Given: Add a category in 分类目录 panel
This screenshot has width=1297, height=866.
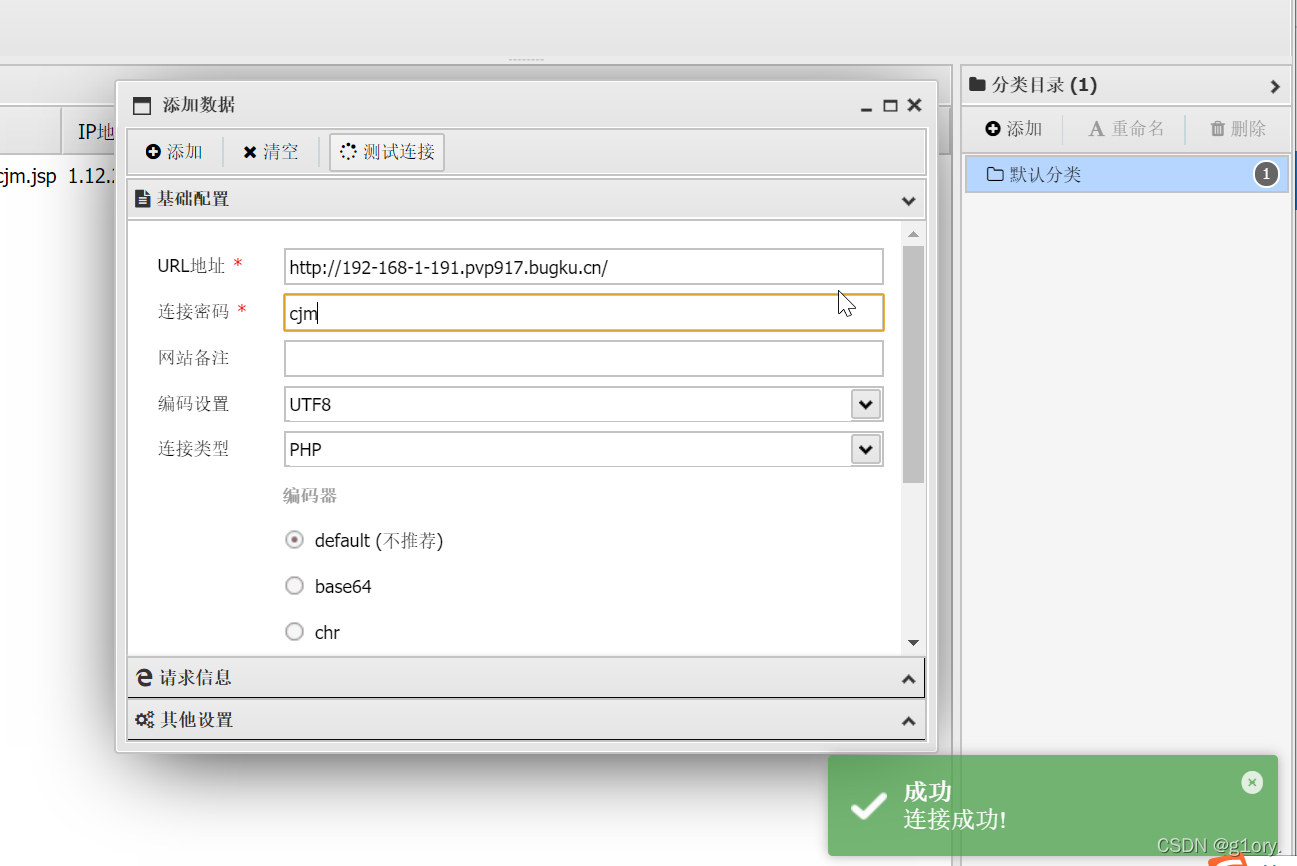Looking at the screenshot, I should point(1013,129).
